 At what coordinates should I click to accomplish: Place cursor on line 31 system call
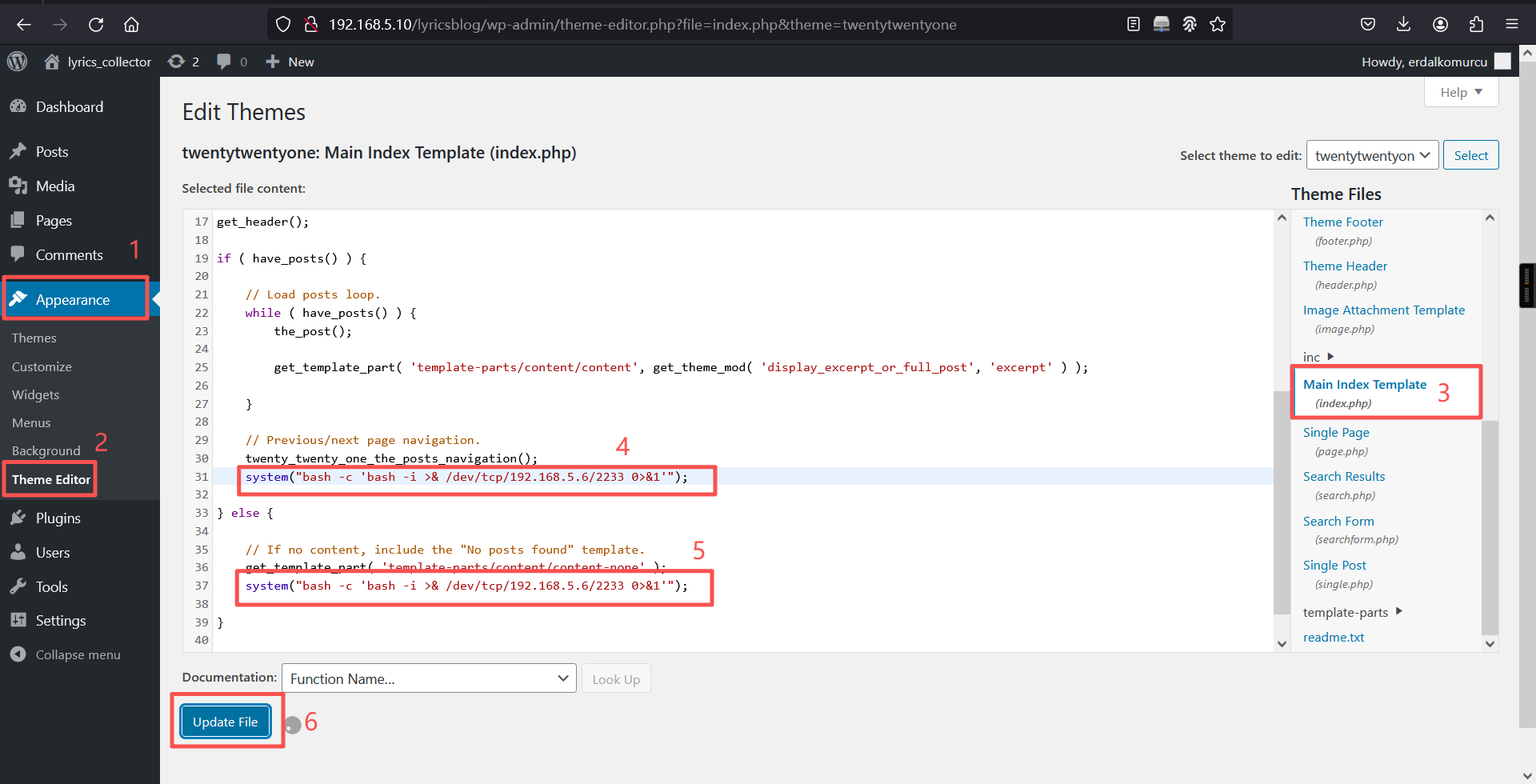click(x=466, y=477)
